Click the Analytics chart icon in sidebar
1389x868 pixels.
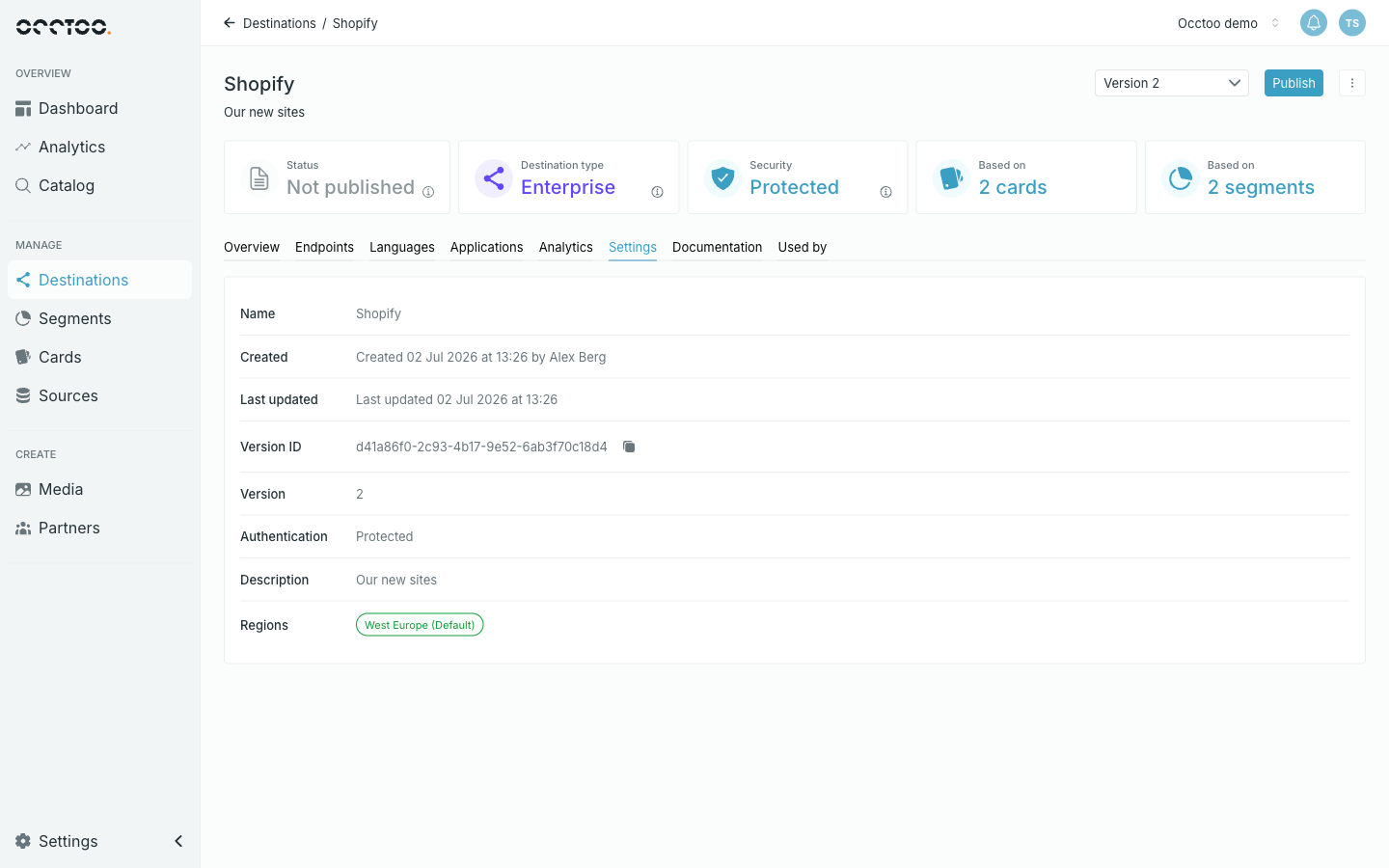(23, 148)
